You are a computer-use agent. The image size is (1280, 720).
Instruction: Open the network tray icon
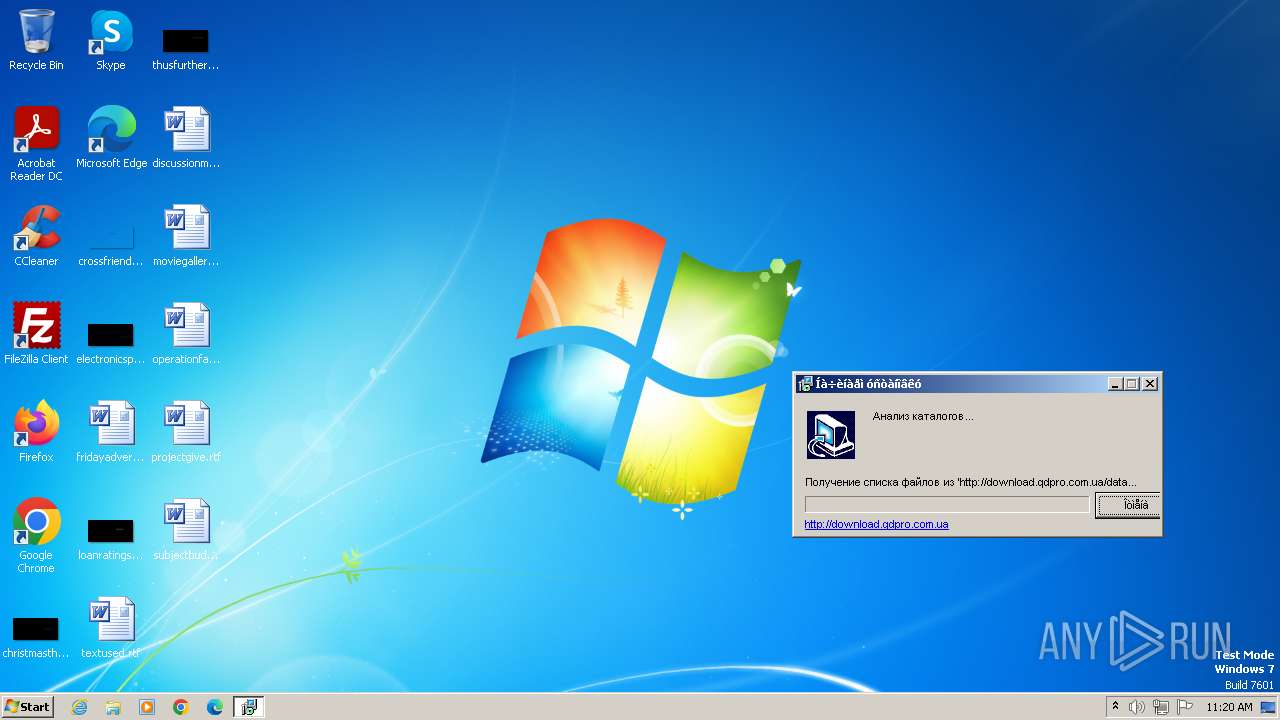[x=1161, y=707]
